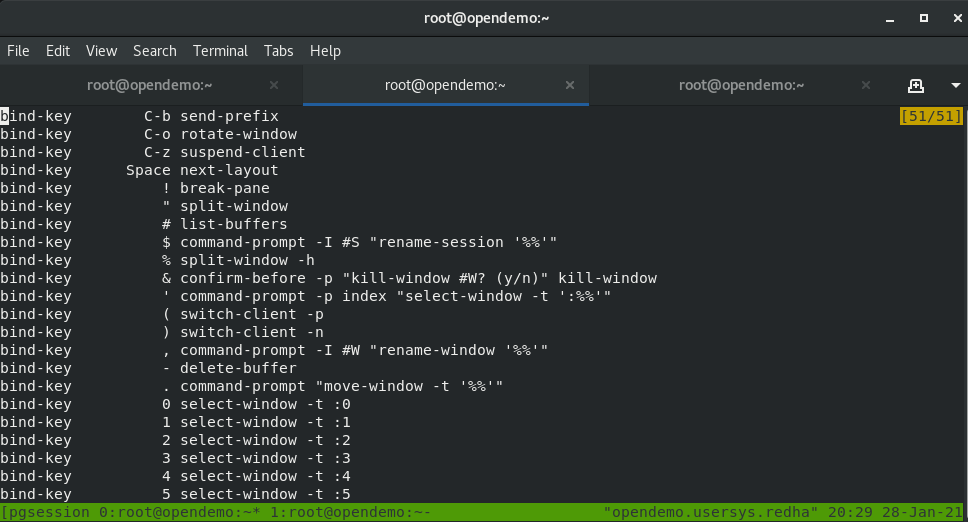Screen dimensions: 968x522
Task: Switch to the third terminal tab
Action: coord(741,85)
